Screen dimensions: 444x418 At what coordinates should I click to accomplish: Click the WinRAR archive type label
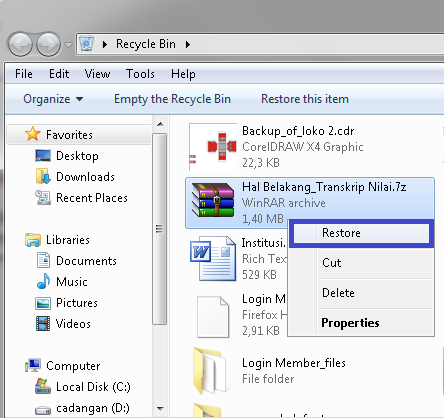point(284,203)
